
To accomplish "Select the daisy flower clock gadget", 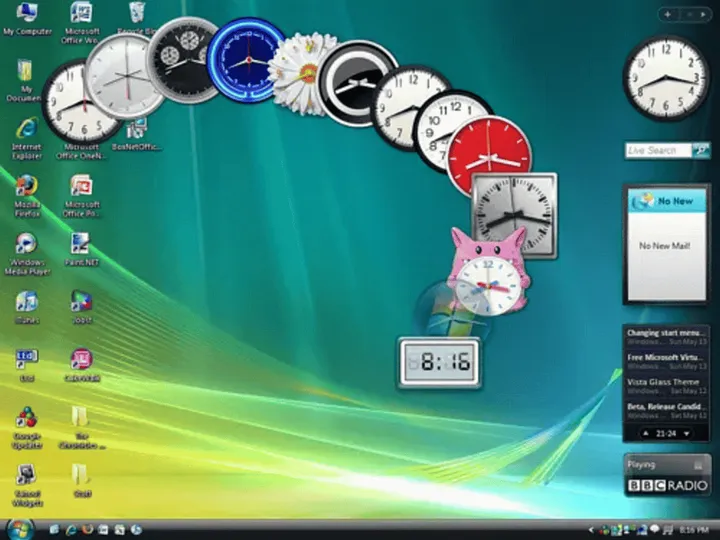I will (x=301, y=73).
